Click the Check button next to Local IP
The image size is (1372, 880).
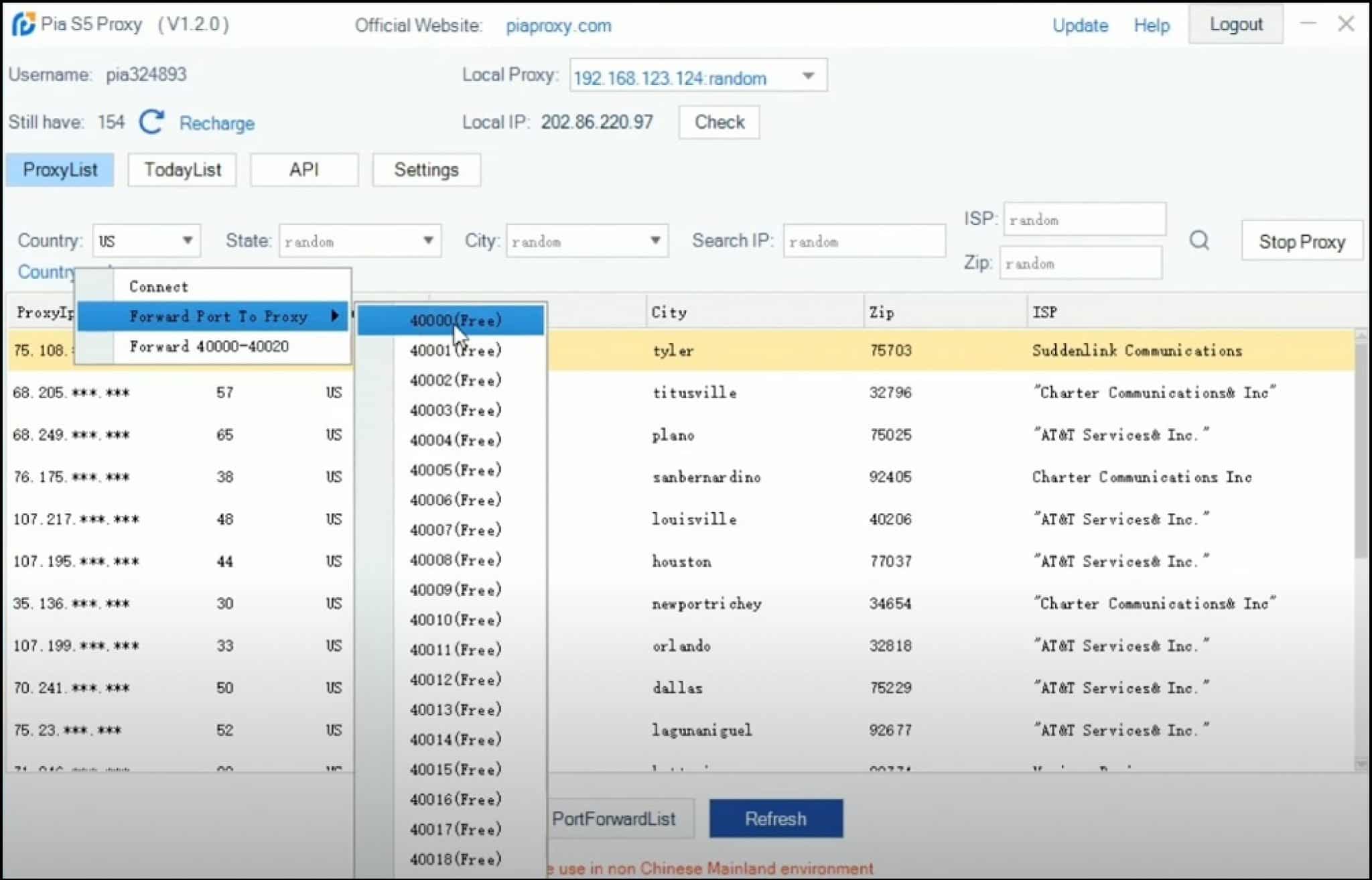(719, 122)
